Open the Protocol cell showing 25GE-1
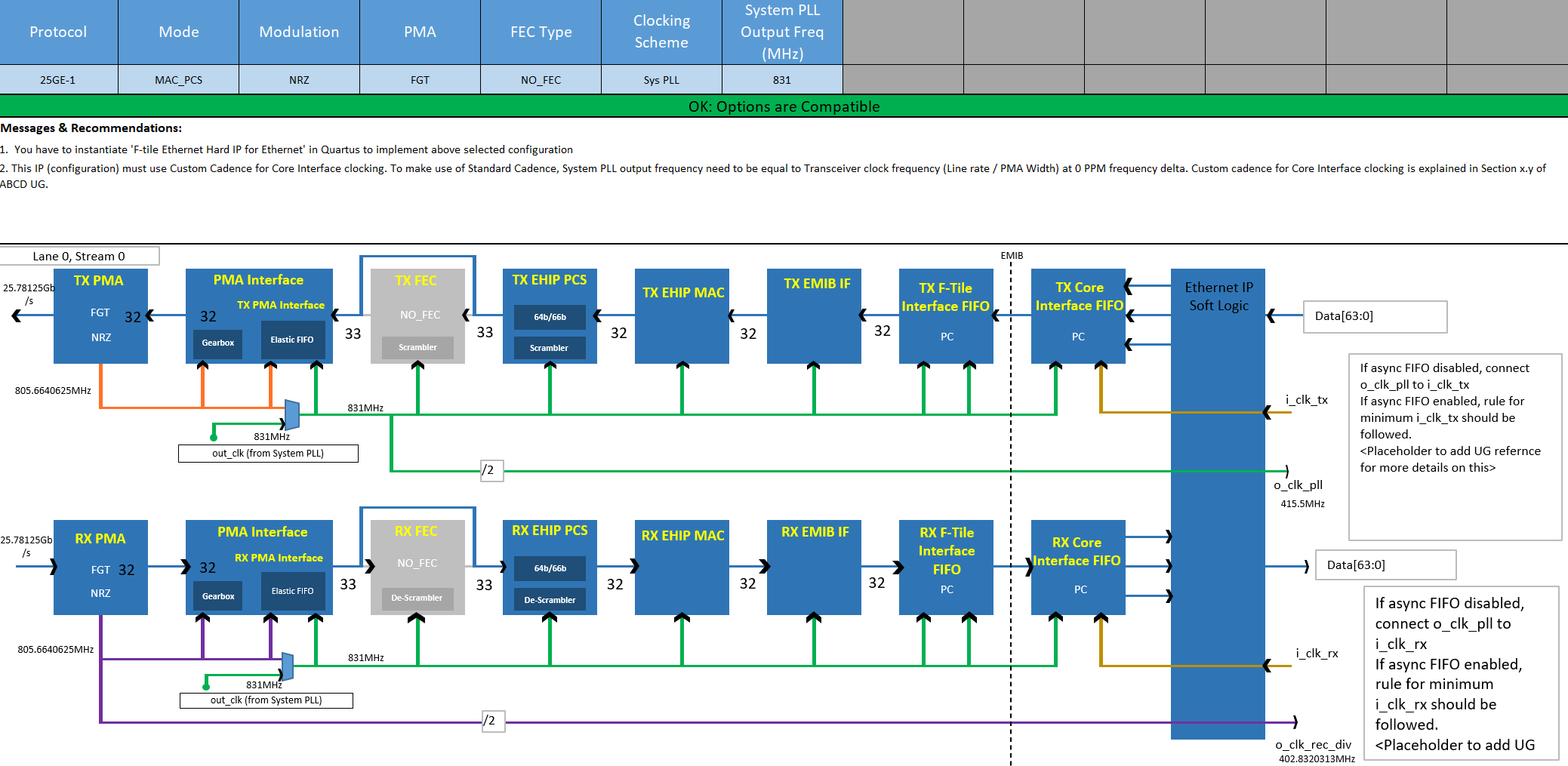Viewport: 1568px width, 766px height. click(58, 80)
